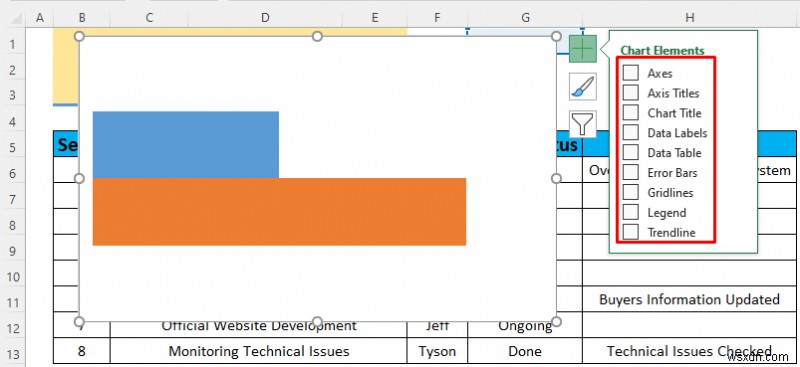Click the serial number 8 cell
Screen dimensions: 800x367
pyautogui.click(x=82, y=351)
